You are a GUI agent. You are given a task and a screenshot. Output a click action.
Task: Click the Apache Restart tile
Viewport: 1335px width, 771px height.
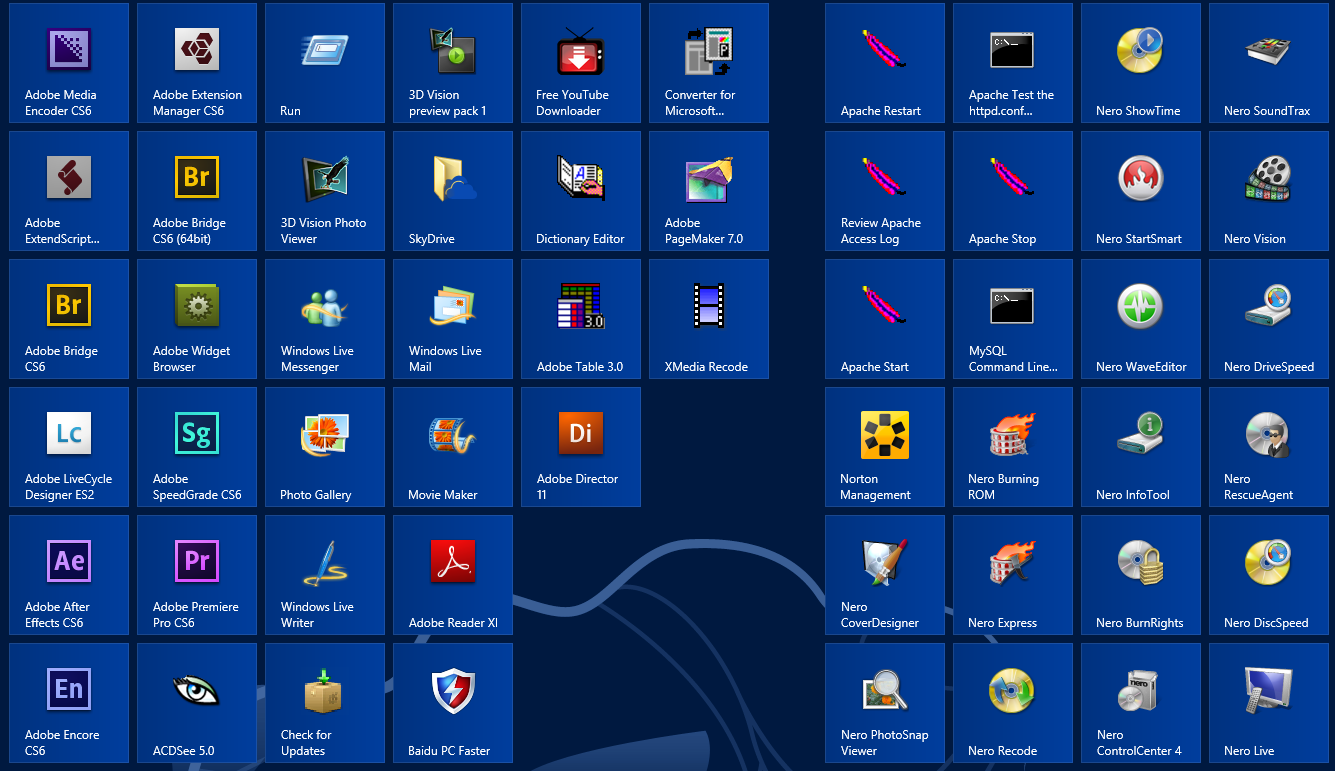click(x=885, y=63)
